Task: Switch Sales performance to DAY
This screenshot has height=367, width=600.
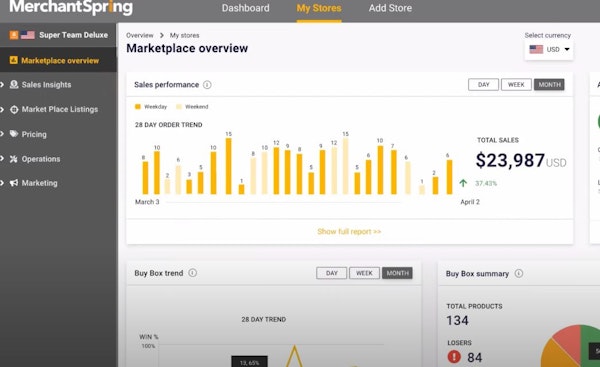Action: coord(483,85)
